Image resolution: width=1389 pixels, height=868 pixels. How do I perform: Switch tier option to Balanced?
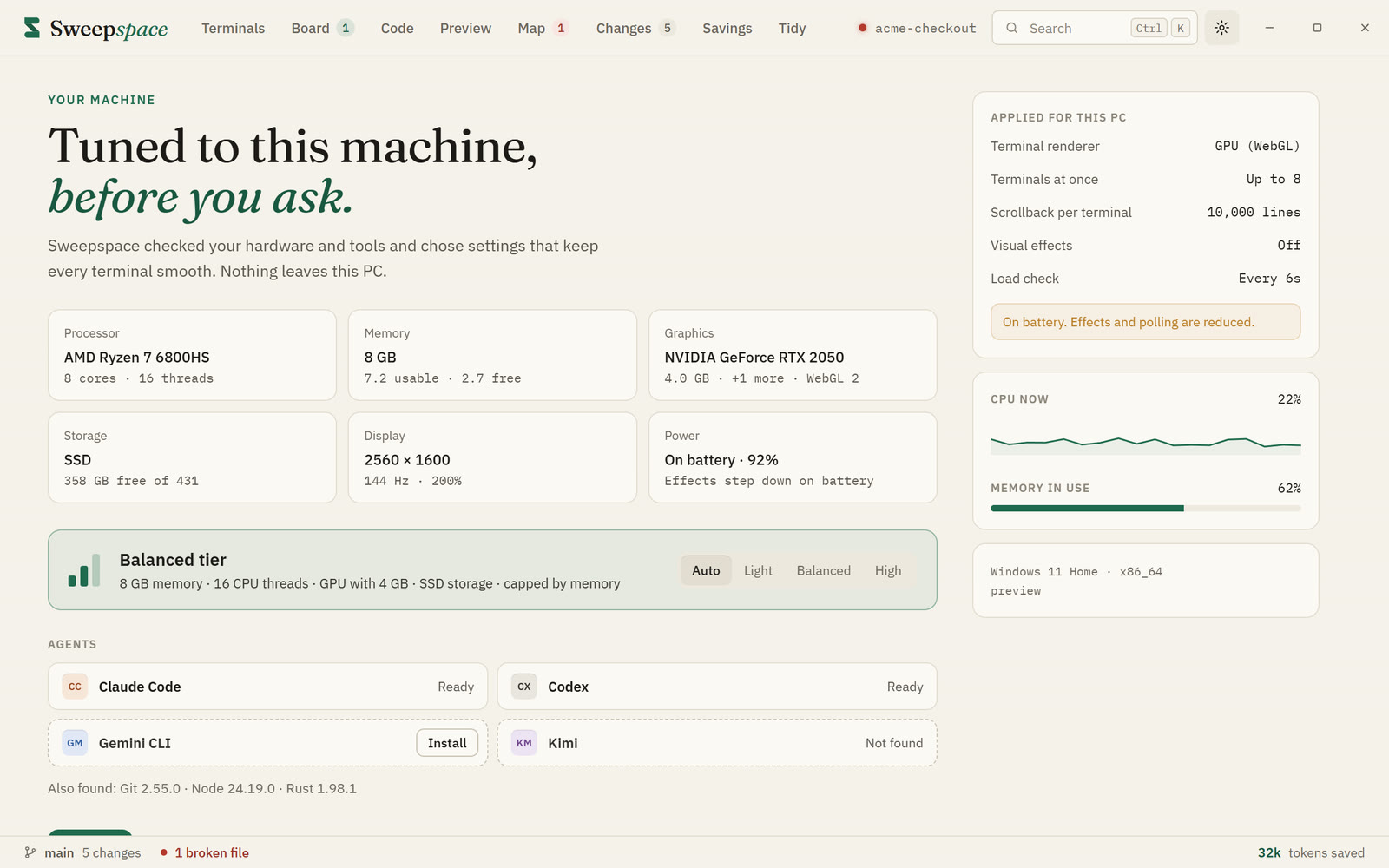(x=824, y=570)
